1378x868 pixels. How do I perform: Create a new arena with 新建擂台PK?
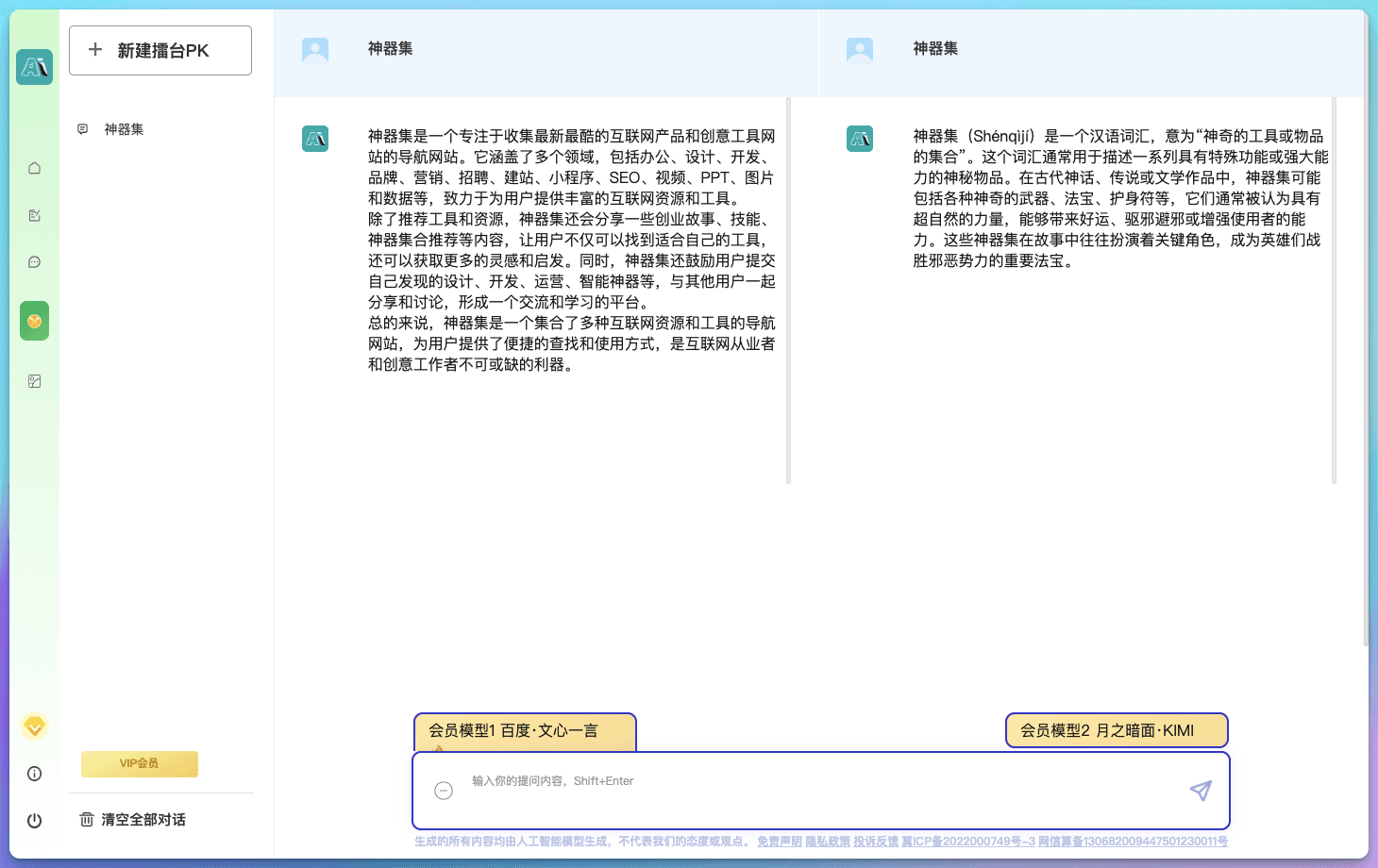[160, 50]
